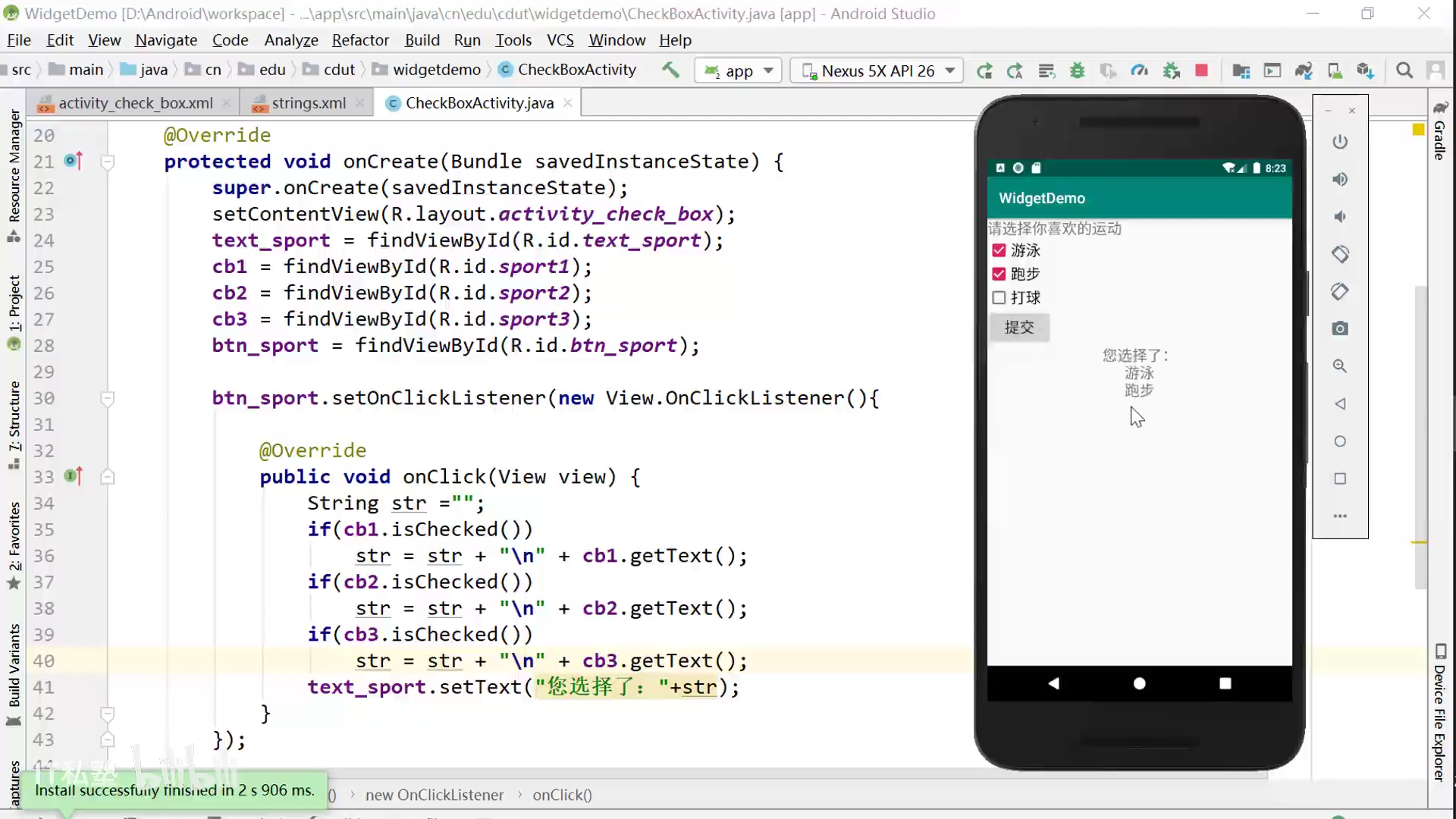Click the onClick() breadcrumb
1456x819 pixels.
(561, 795)
